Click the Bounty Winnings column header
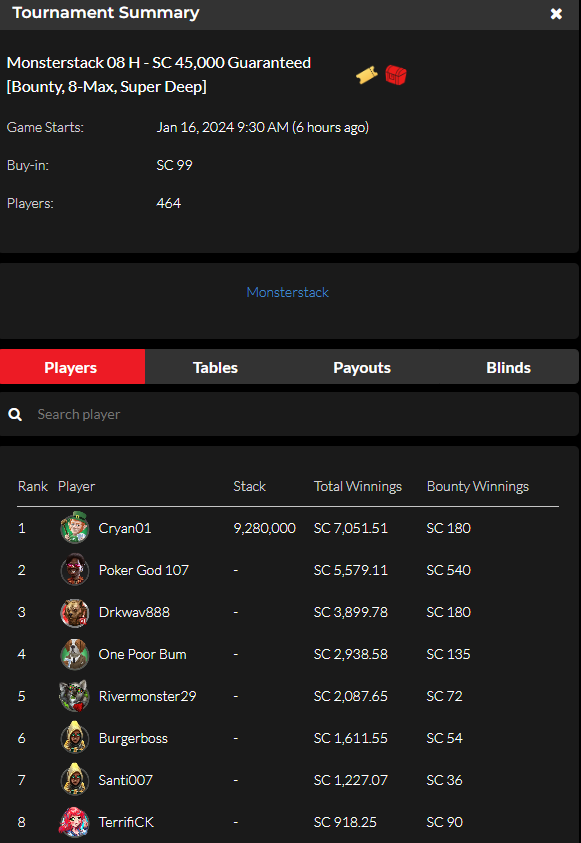Screen dimensions: 581x843 [x=478, y=487]
